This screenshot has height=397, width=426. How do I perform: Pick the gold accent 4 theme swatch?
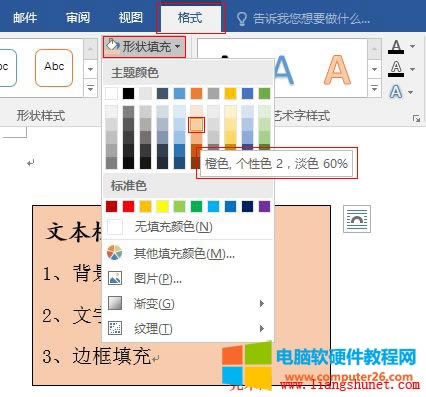(x=230, y=94)
